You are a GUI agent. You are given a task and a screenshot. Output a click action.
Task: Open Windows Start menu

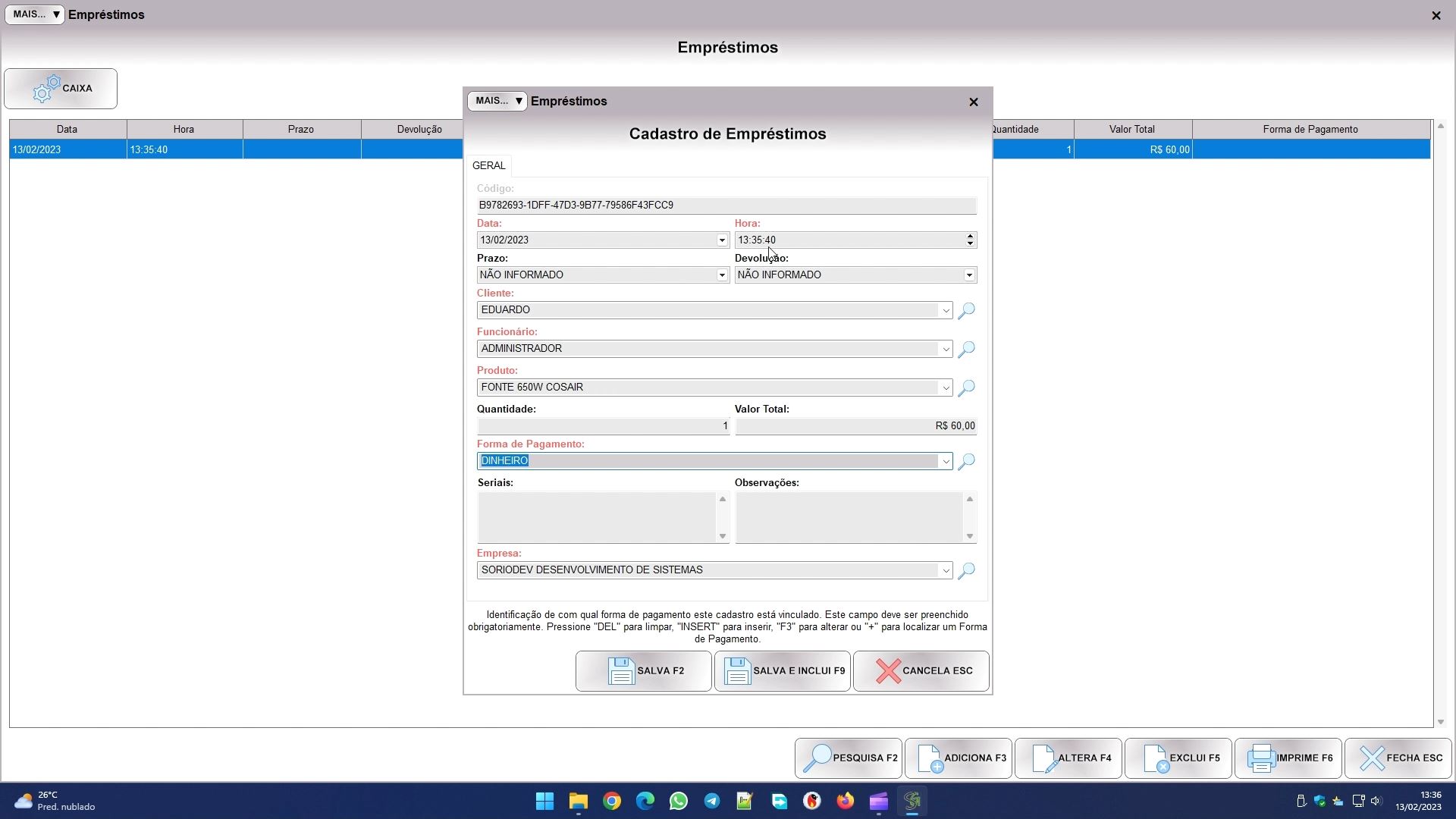pos(544,802)
